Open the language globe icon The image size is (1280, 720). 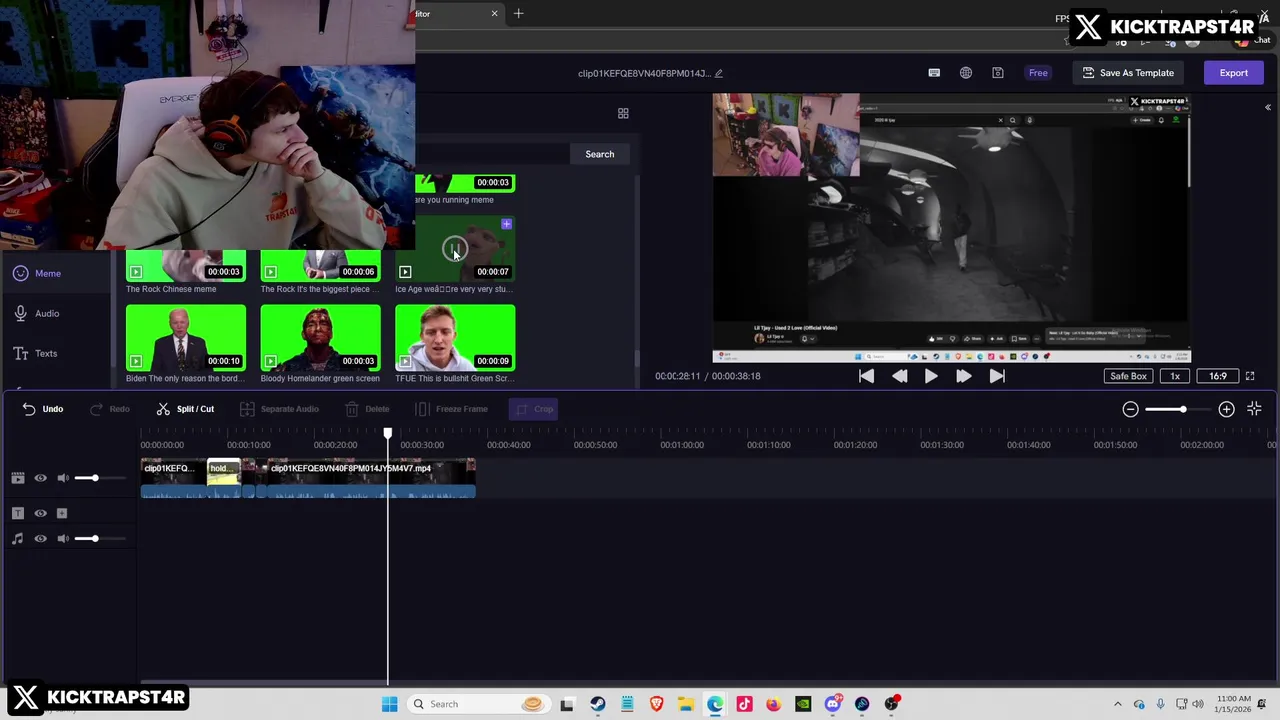point(966,73)
